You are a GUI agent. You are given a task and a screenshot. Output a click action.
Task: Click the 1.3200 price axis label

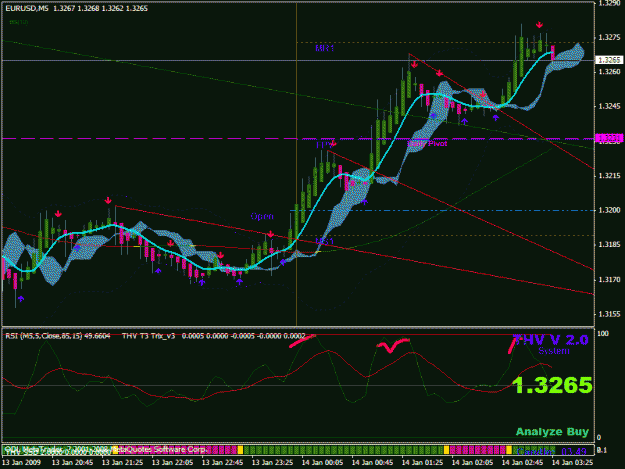pyautogui.click(x=609, y=210)
